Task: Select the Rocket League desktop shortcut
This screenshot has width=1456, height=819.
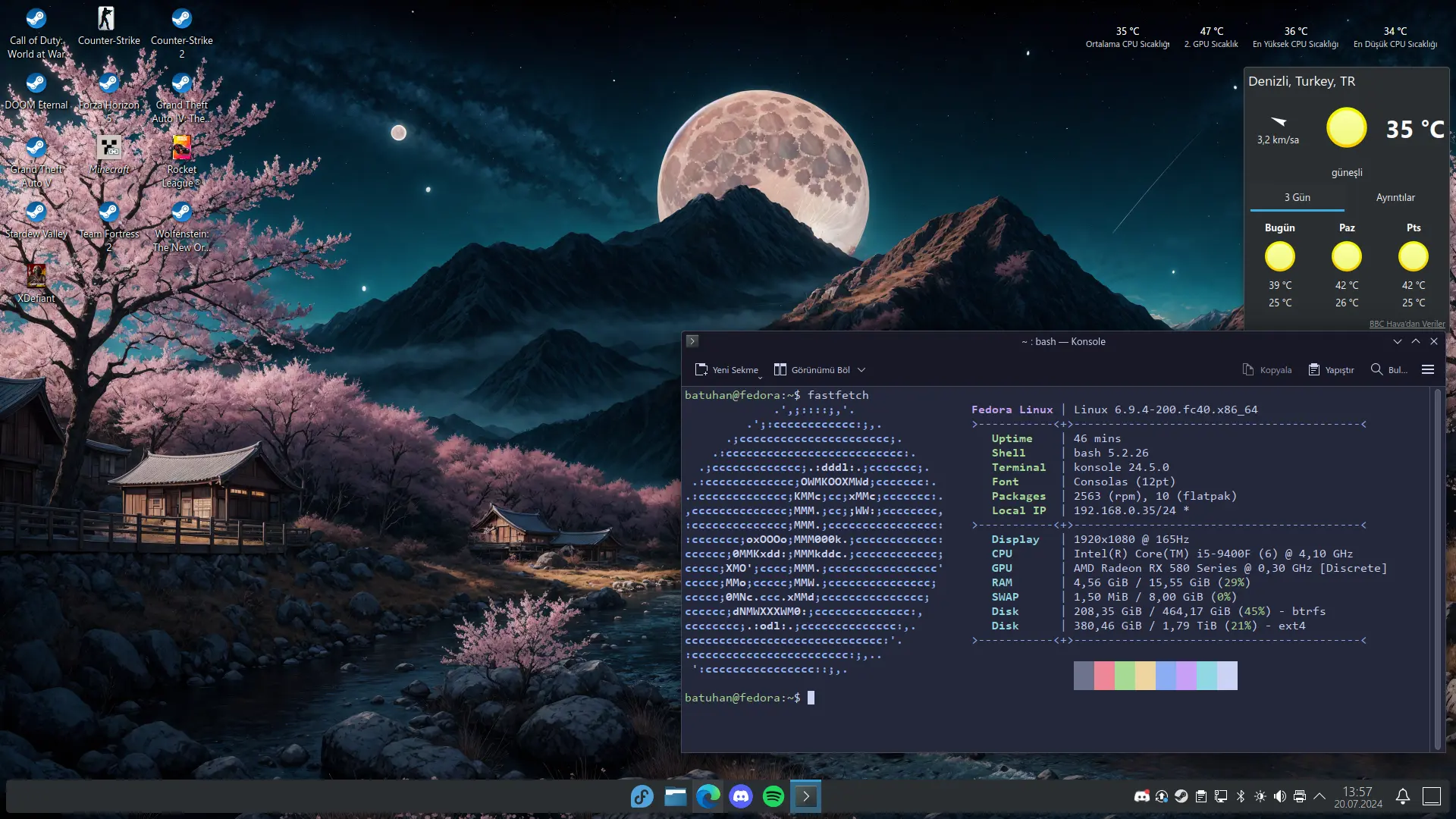Action: click(181, 162)
